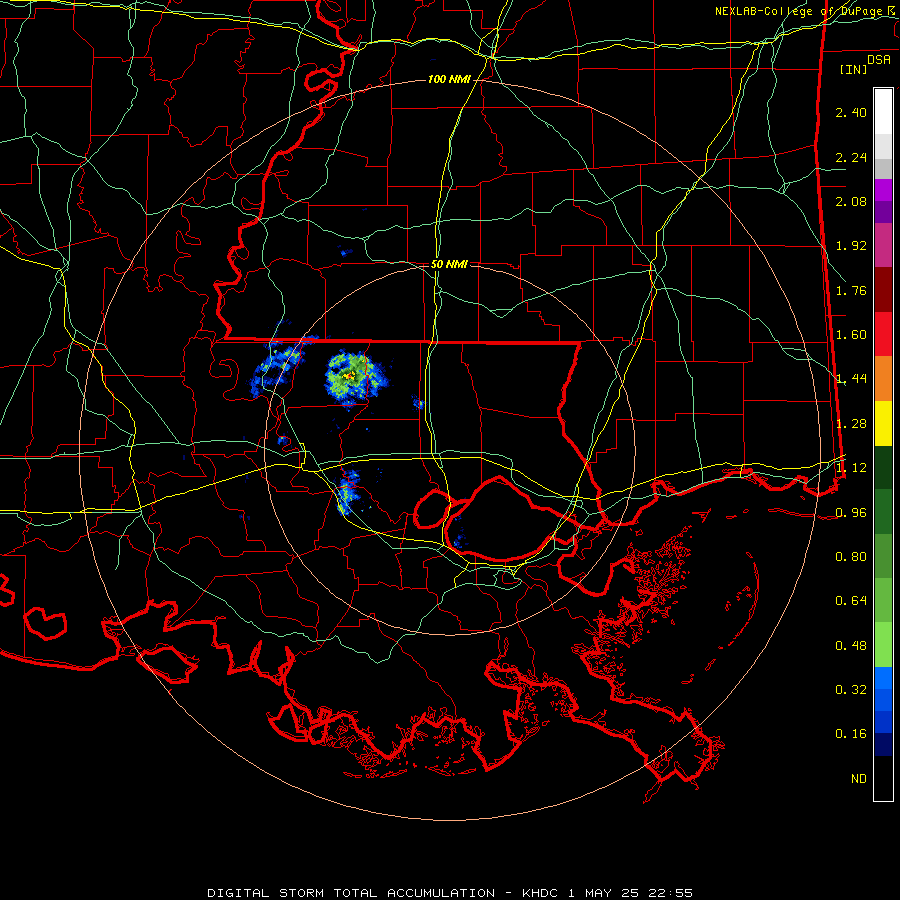Pick the yellow legend swatch
This screenshot has height=900, width=900.
click(883, 424)
